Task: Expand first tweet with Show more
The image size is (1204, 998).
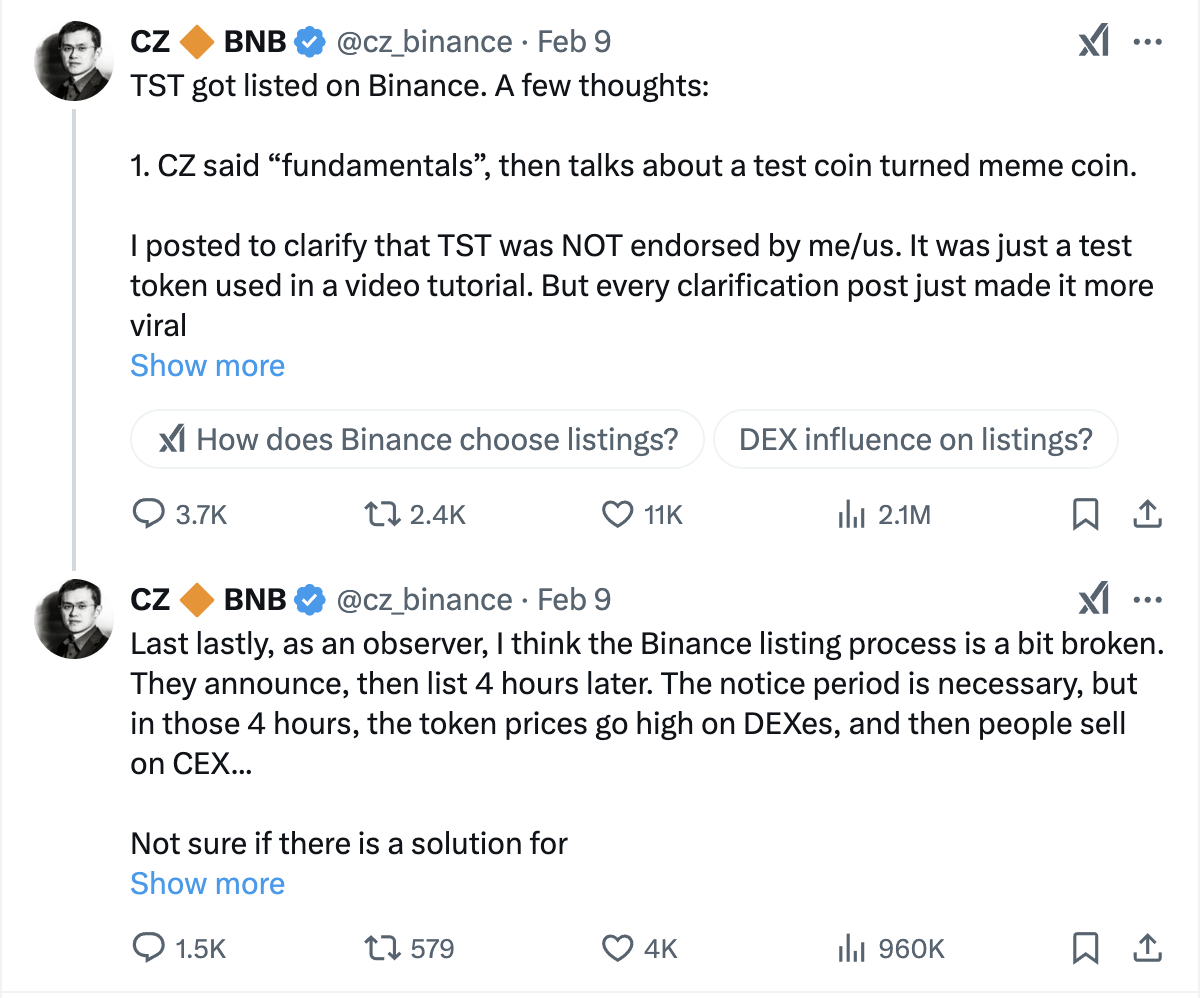Action: 207,366
